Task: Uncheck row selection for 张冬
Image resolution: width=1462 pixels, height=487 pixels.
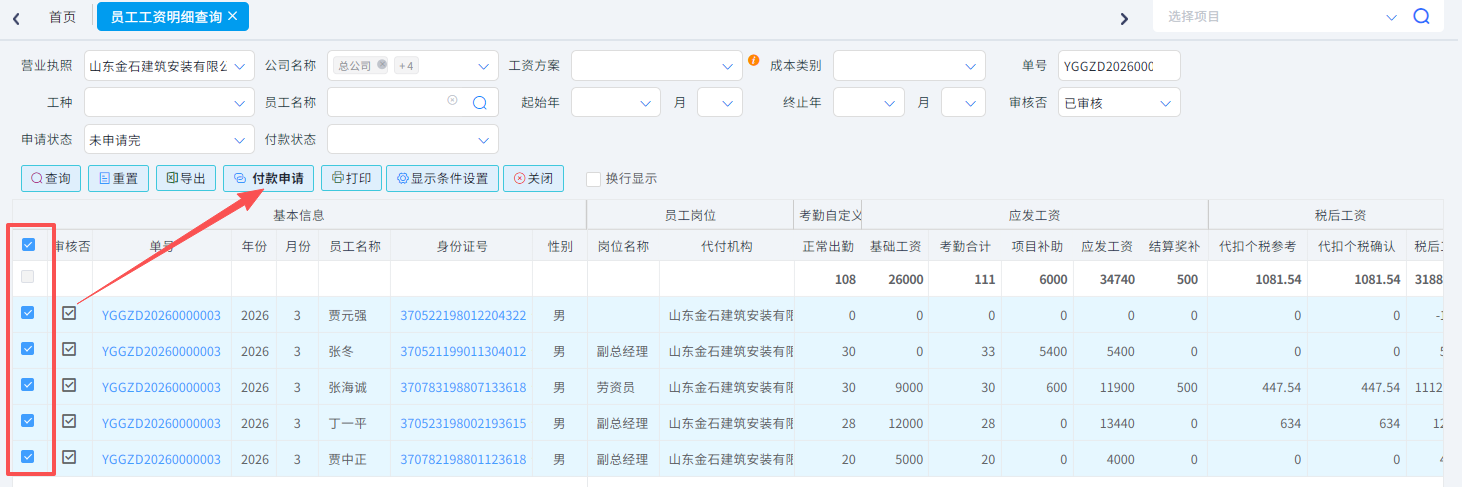Action: click(x=28, y=349)
